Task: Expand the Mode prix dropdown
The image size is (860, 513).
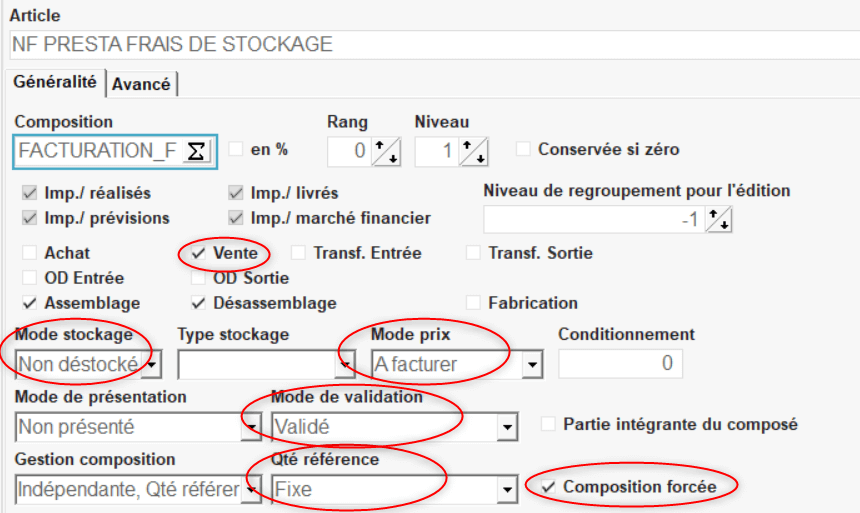Action: (532, 365)
